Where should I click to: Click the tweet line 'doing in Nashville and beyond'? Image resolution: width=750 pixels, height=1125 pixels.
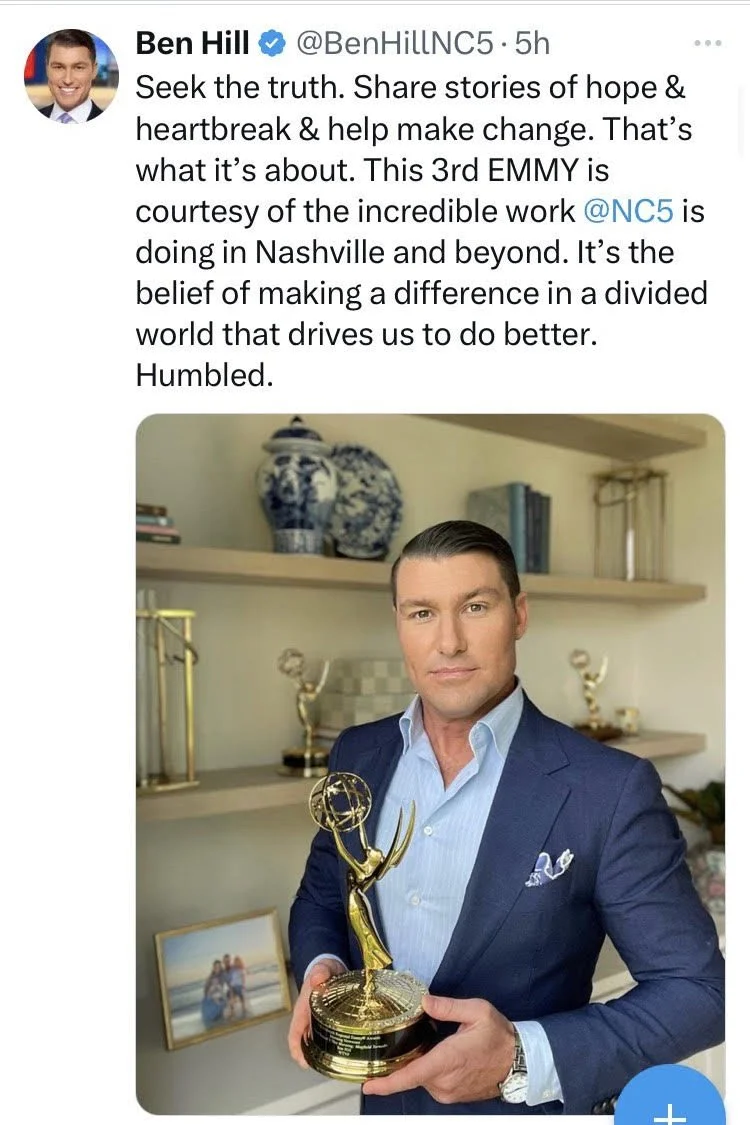click(405, 252)
